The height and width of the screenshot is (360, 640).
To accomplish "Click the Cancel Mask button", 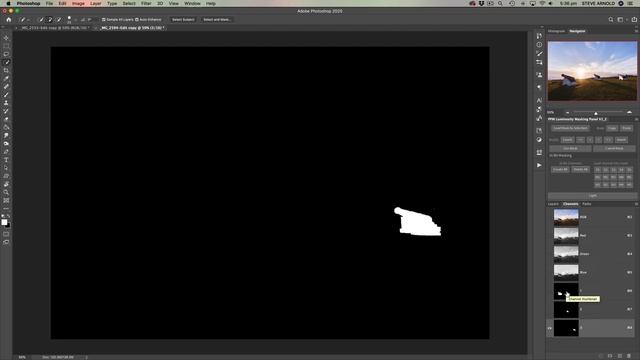I will [x=614, y=149].
